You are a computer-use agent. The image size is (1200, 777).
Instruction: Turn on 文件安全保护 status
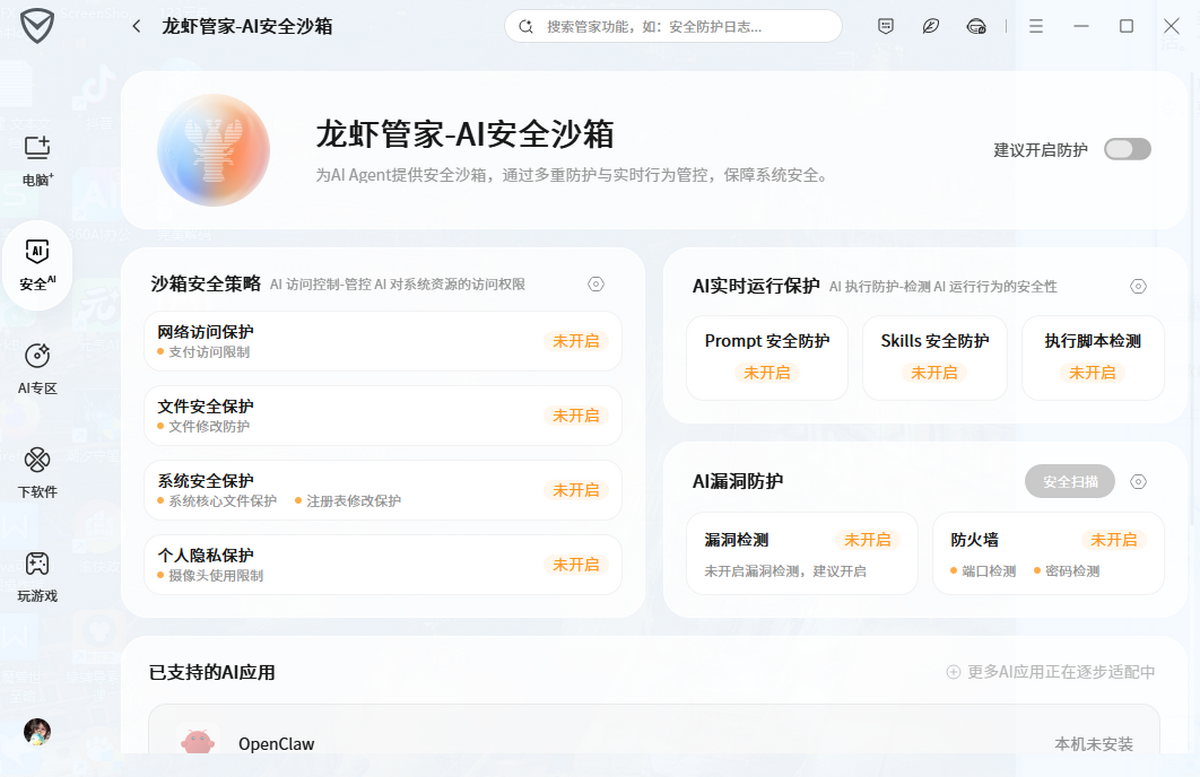coord(576,416)
